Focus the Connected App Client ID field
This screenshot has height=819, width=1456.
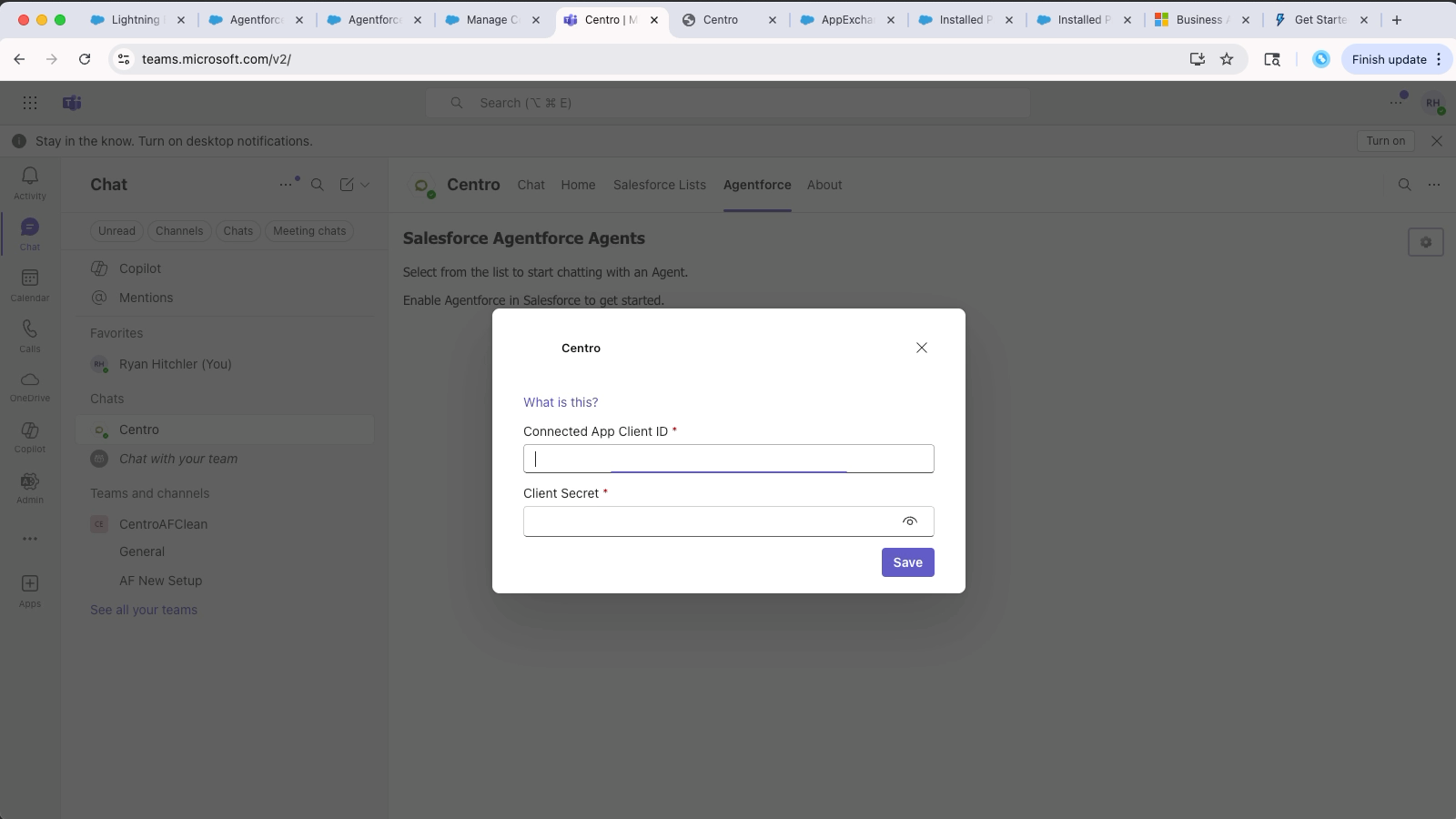click(x=729, y=459)
